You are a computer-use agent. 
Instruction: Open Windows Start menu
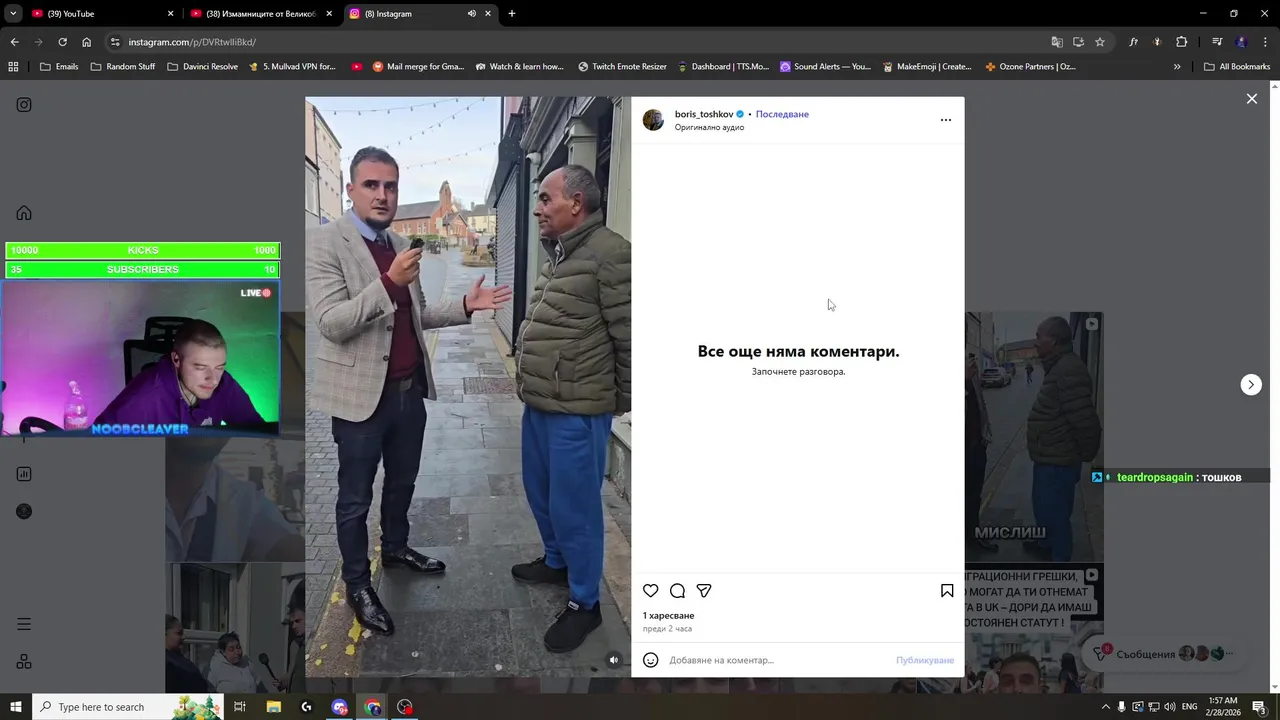pos(16,707)
